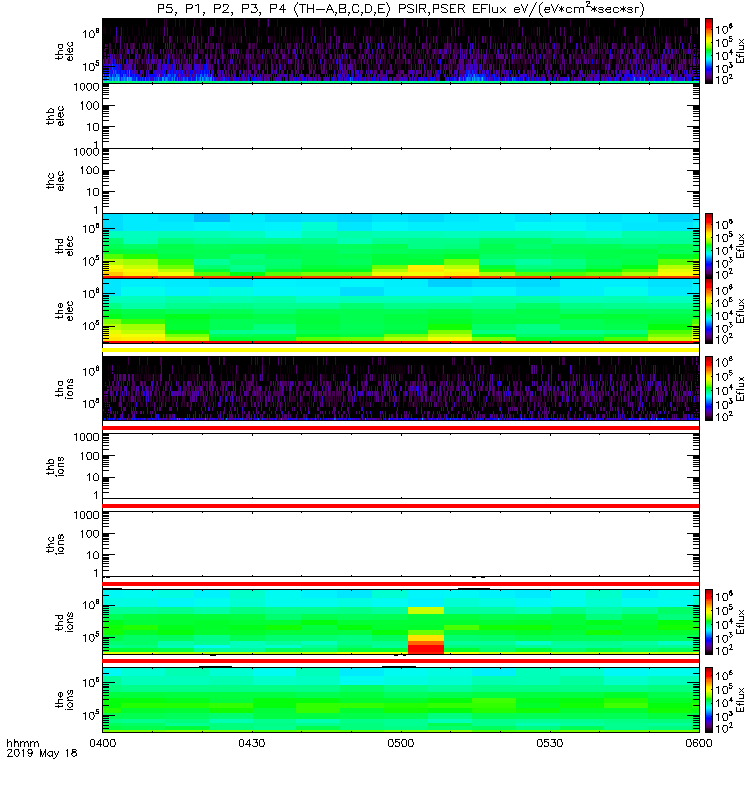Click the "100" tick label on thc elec axis
The height and width of the screenshot is (800, 750).
click(x=89, y=170)
